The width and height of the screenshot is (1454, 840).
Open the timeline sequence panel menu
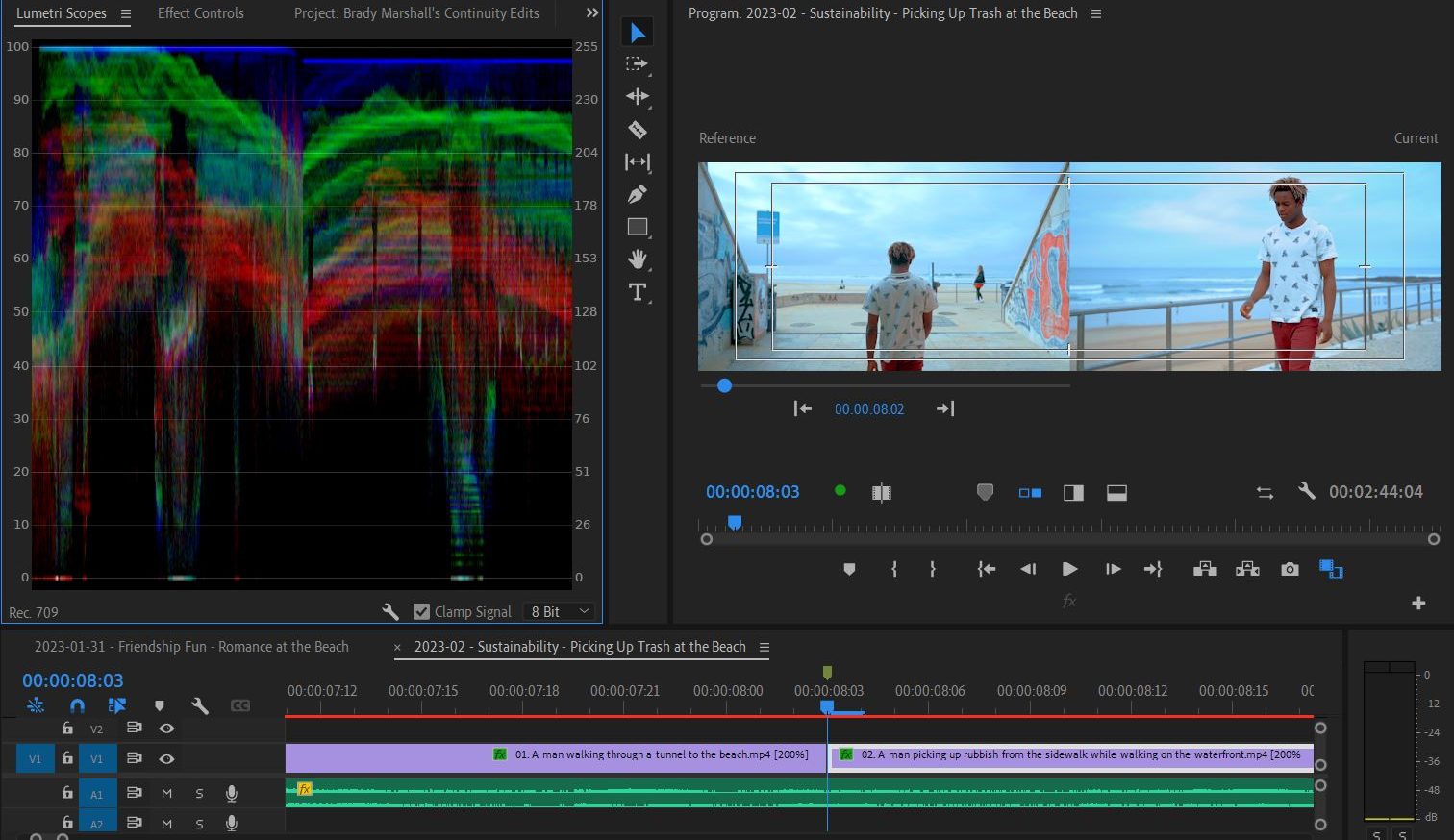(x=765, y=647)
